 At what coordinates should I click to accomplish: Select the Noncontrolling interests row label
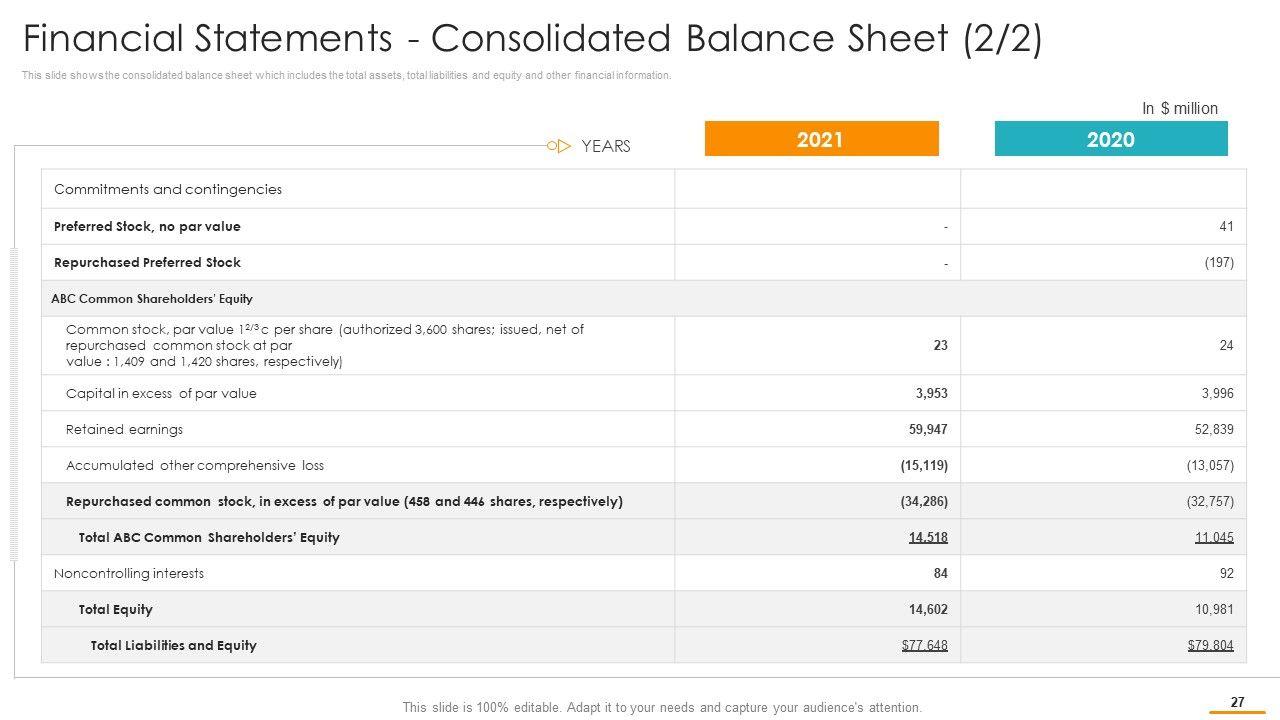point(129,573)
